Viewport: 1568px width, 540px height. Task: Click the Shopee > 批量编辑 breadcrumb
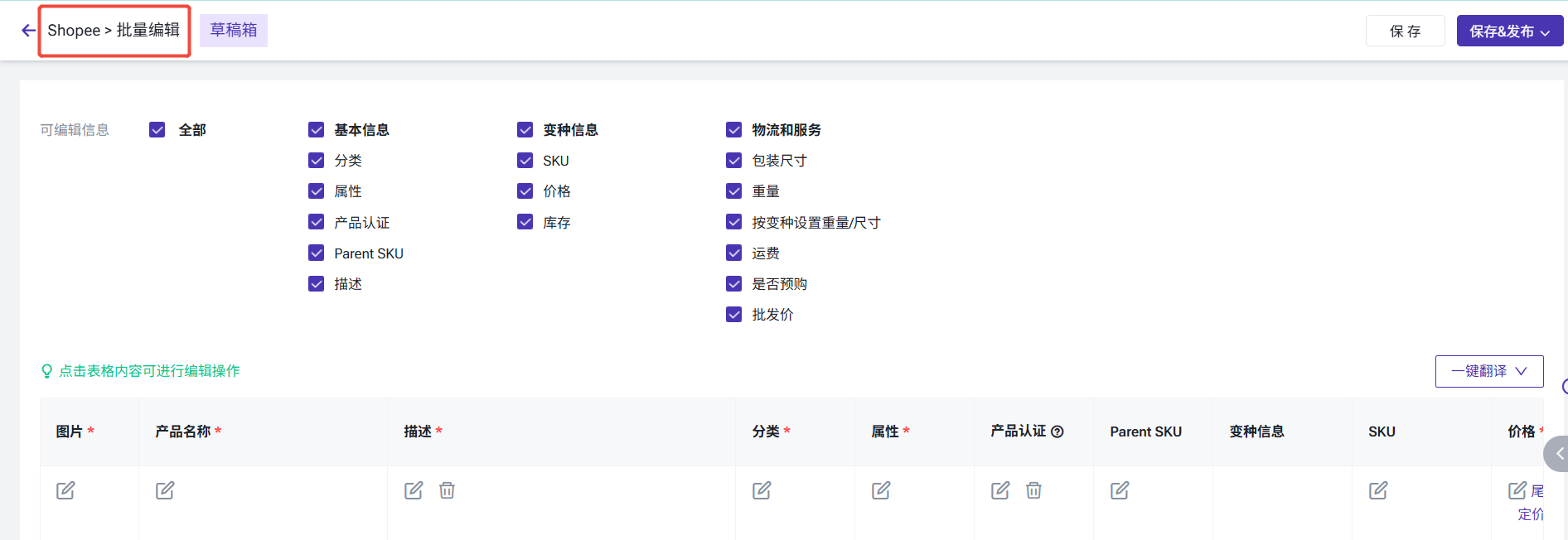pos(114,31)
